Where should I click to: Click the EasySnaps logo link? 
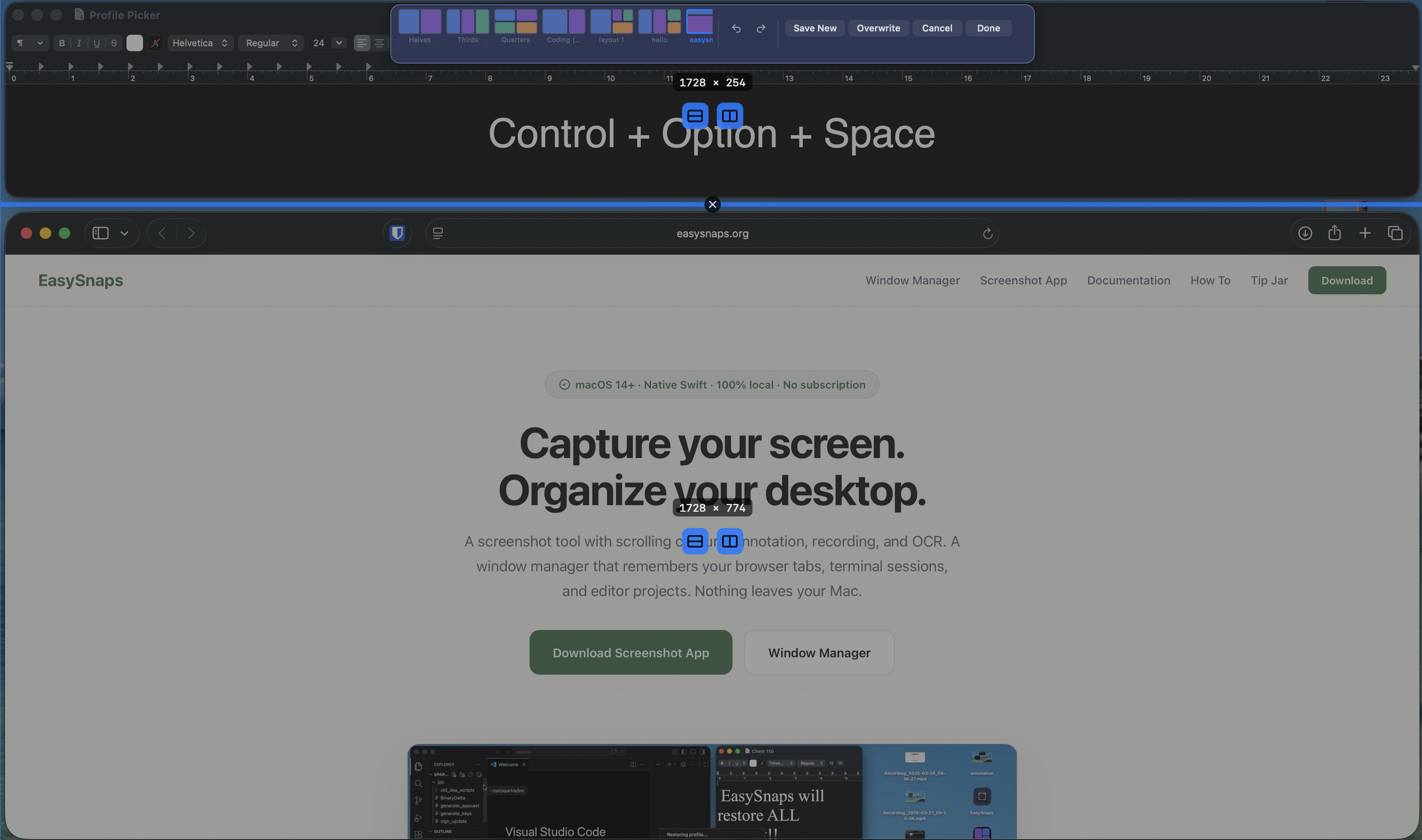[81, 280]
